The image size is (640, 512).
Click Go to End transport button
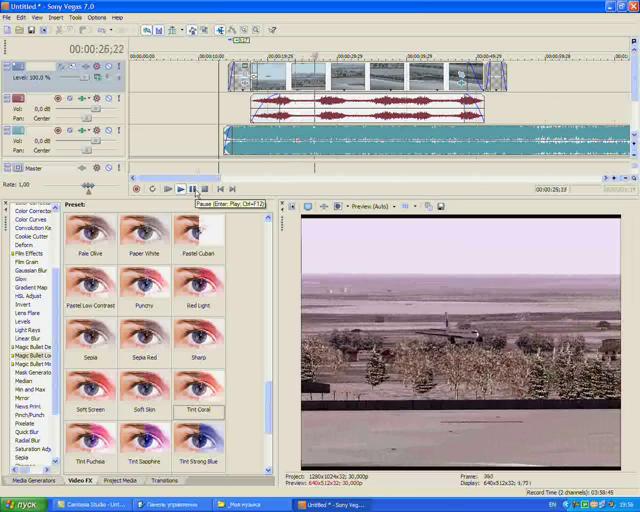pyautogui.click(x=232, y=189)
